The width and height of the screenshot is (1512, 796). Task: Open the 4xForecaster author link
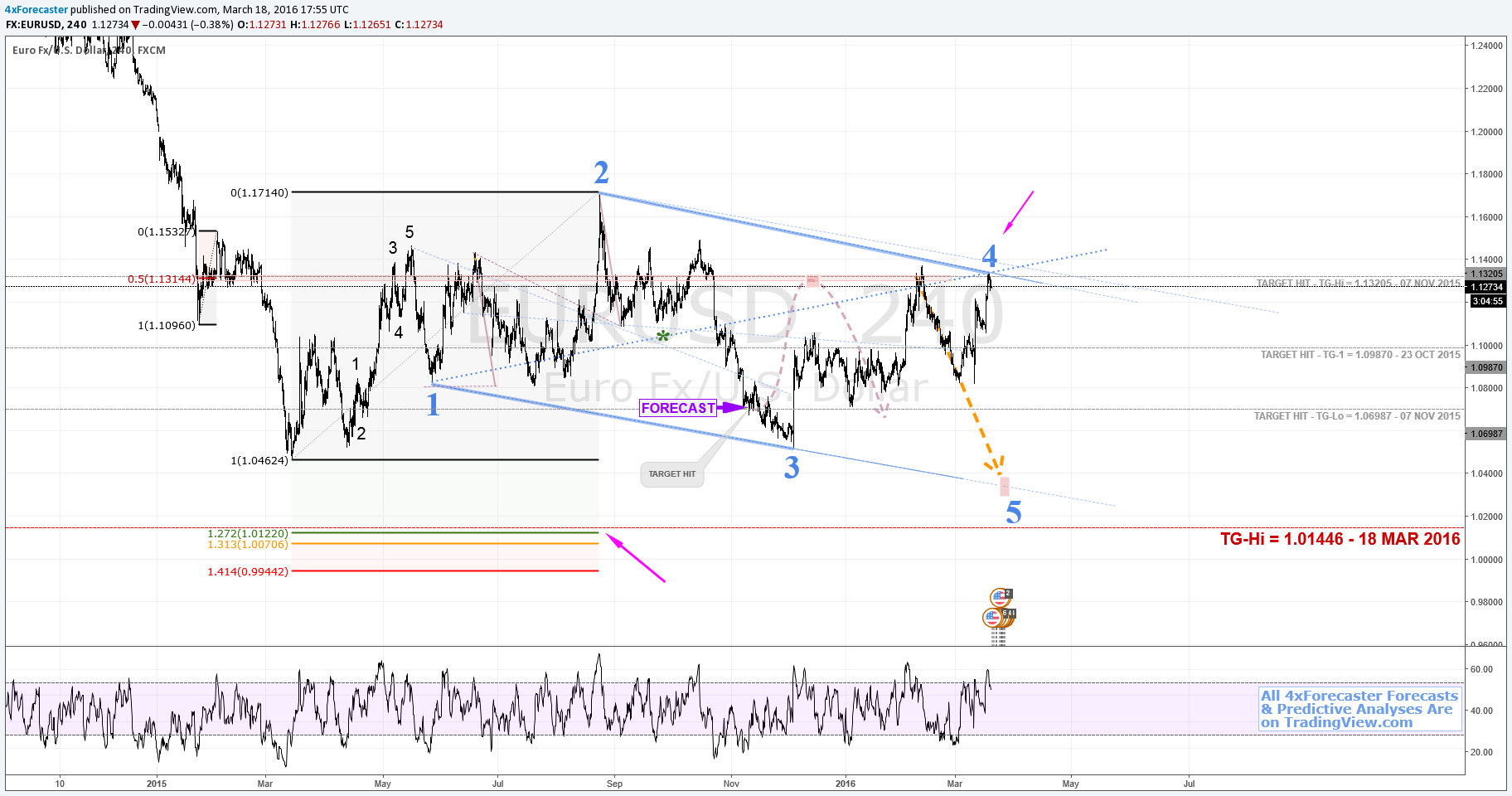click(x=36, y=10)
